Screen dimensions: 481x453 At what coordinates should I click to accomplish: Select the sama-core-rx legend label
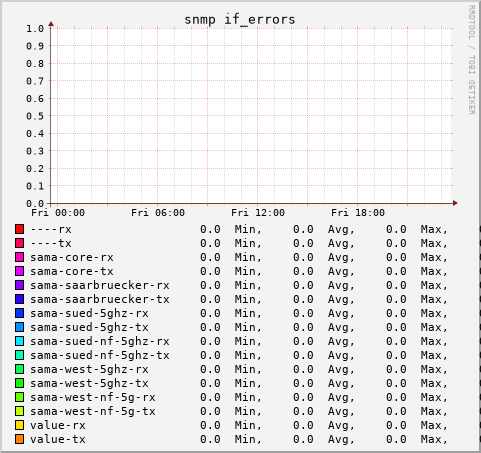click(72, 257)
